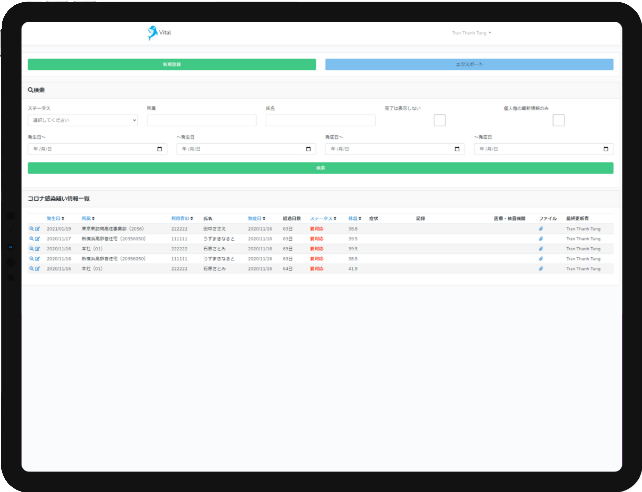Click the blue export button
642x492 pixels.
[469, 64]
